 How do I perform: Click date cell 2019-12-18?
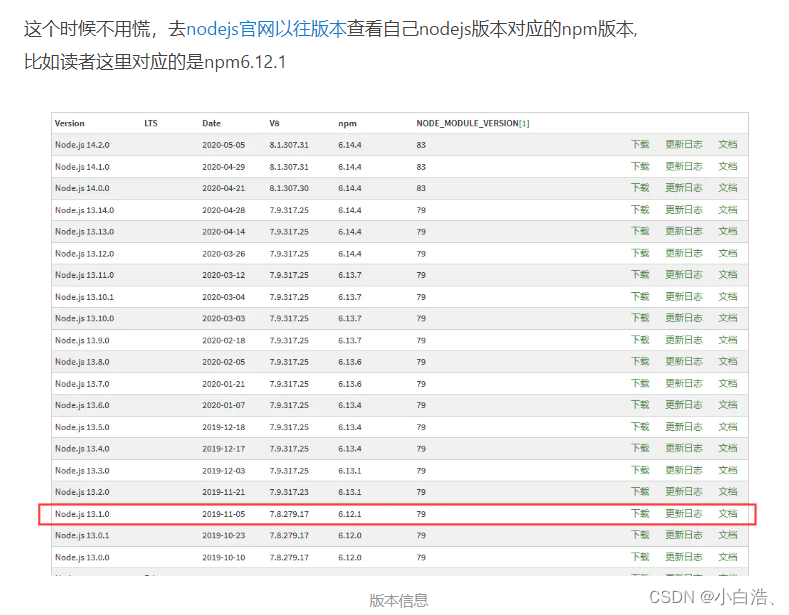(x=223, y=427)
